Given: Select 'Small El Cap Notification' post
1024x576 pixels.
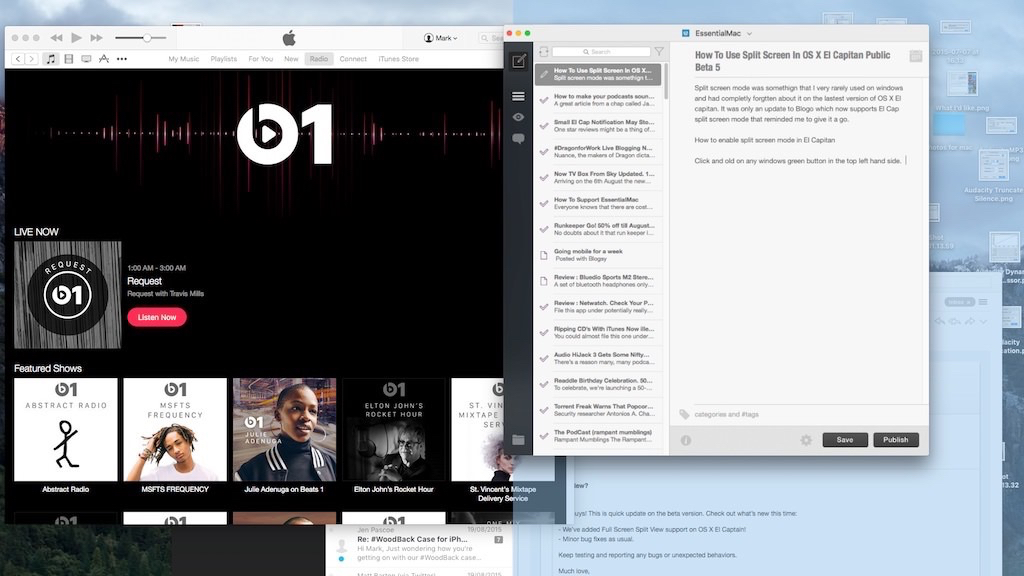Looking at the screenshot, I should point(598,126).
